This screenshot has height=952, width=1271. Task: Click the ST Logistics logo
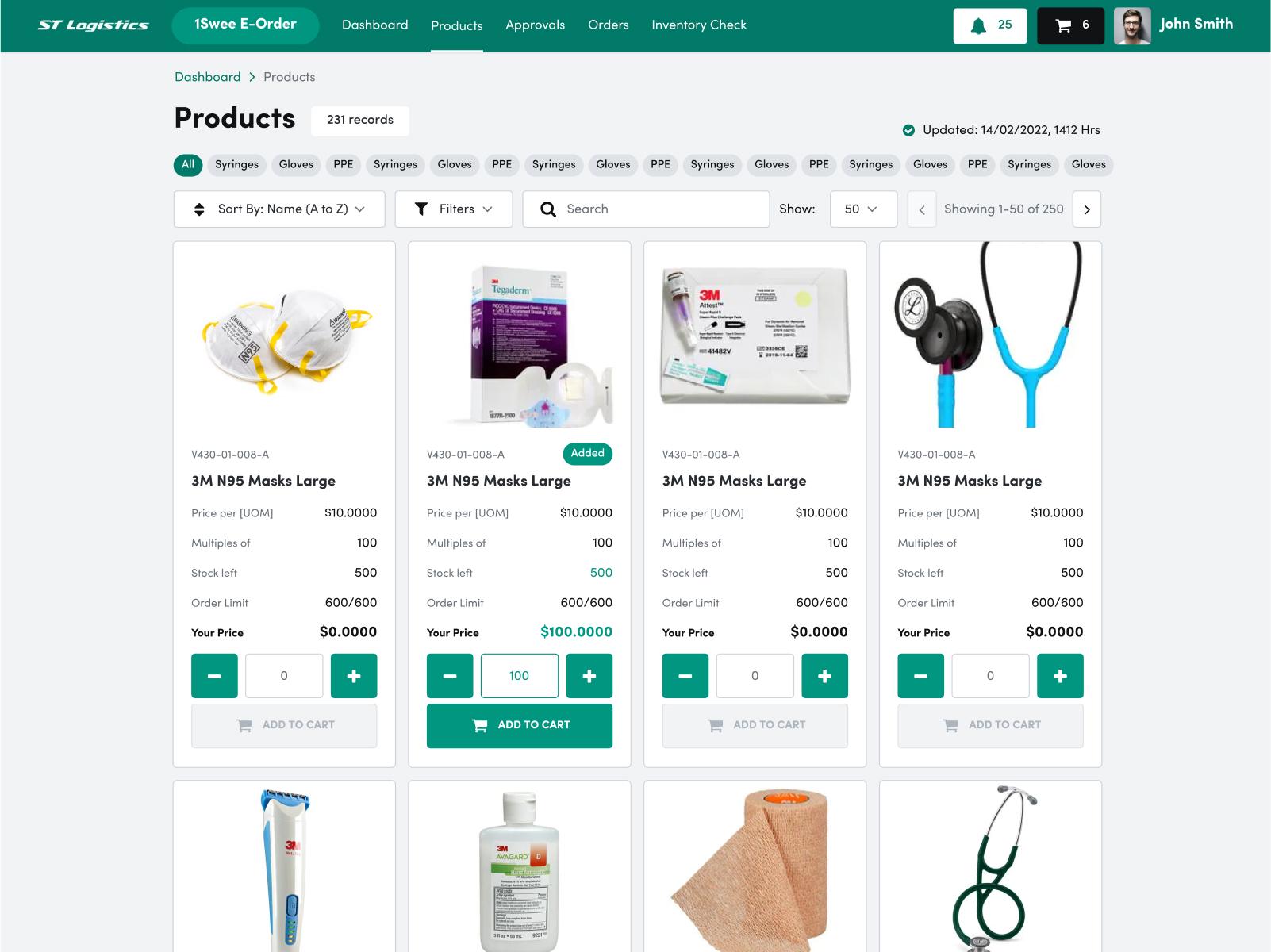(x=93, y=25)
